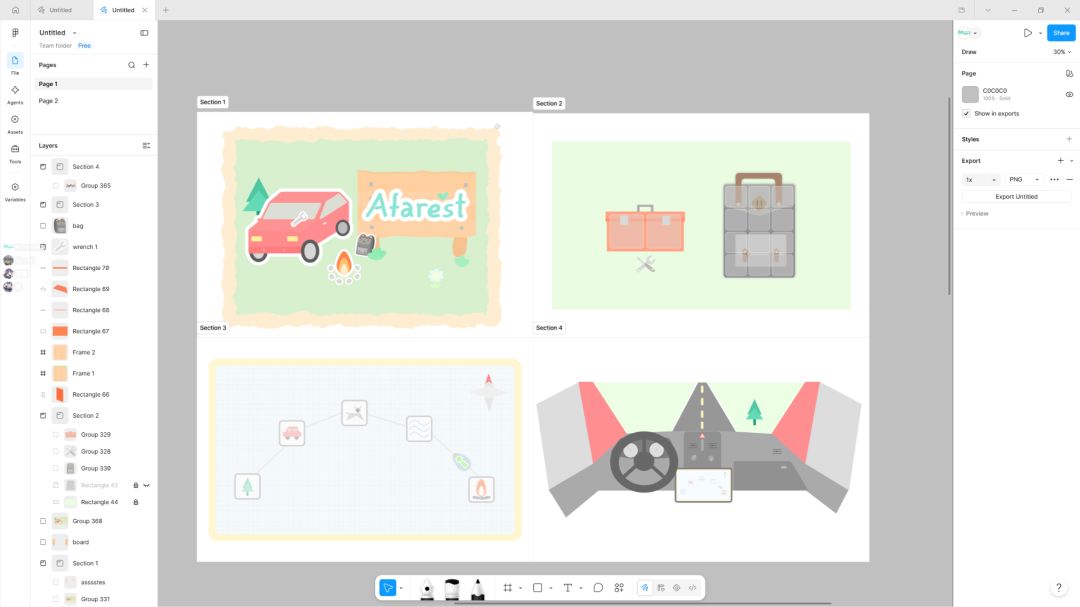Add a new style with the plus icon

click(1069, 139)
